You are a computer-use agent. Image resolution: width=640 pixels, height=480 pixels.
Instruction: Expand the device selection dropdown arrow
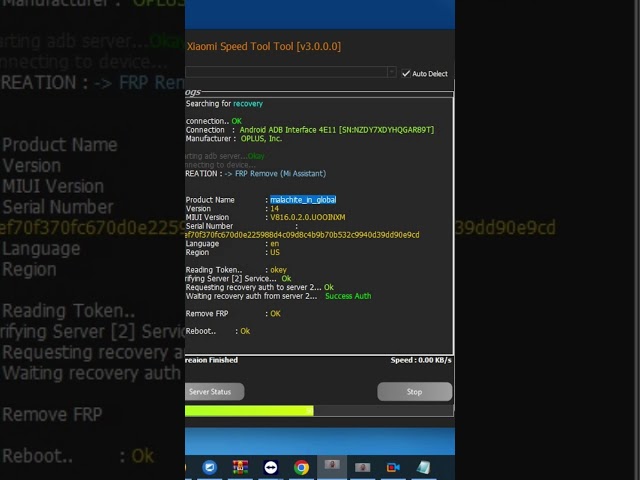[x=391, y=72]
